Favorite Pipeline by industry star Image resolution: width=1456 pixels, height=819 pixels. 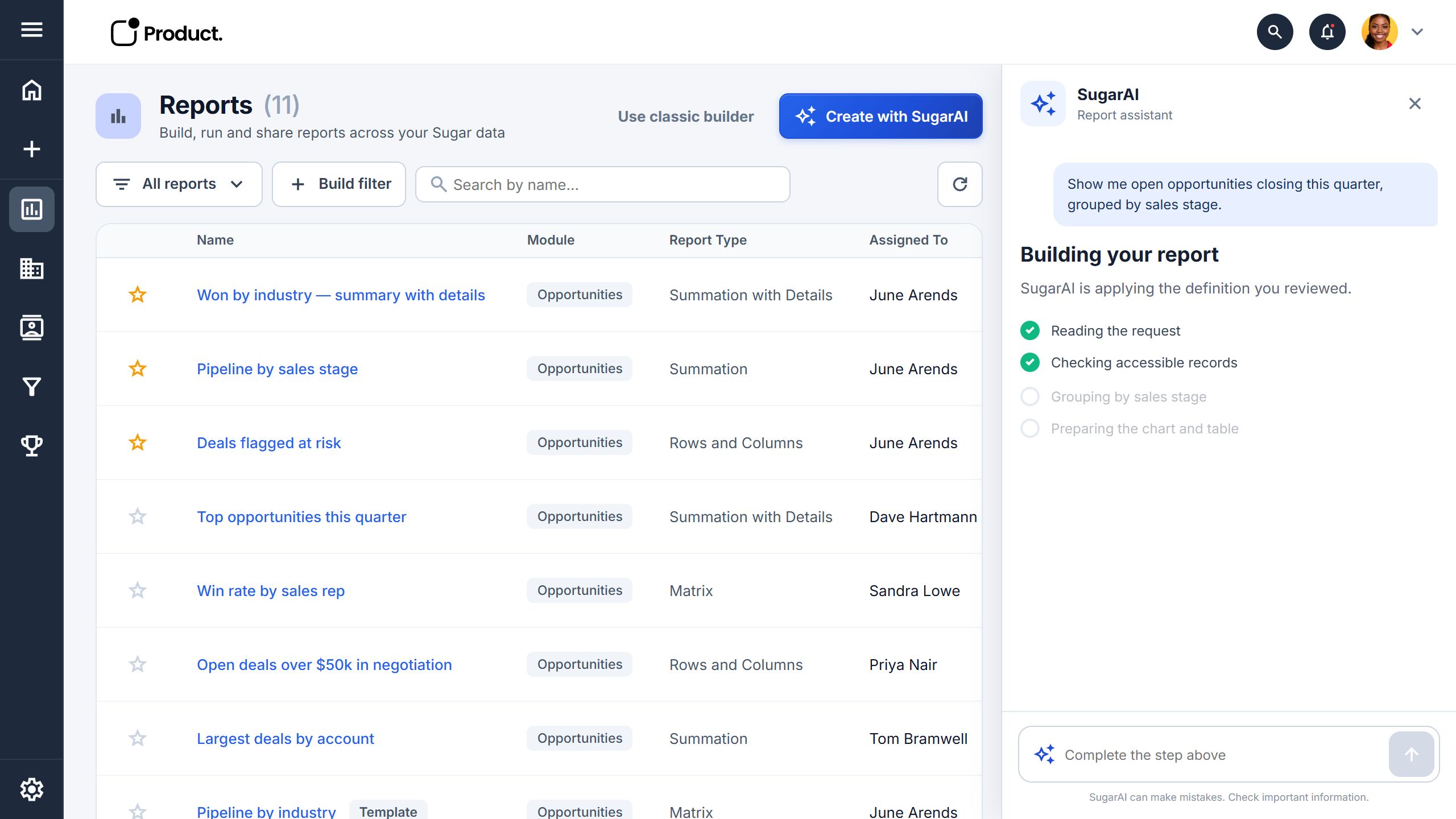click(x=138, y=811)
